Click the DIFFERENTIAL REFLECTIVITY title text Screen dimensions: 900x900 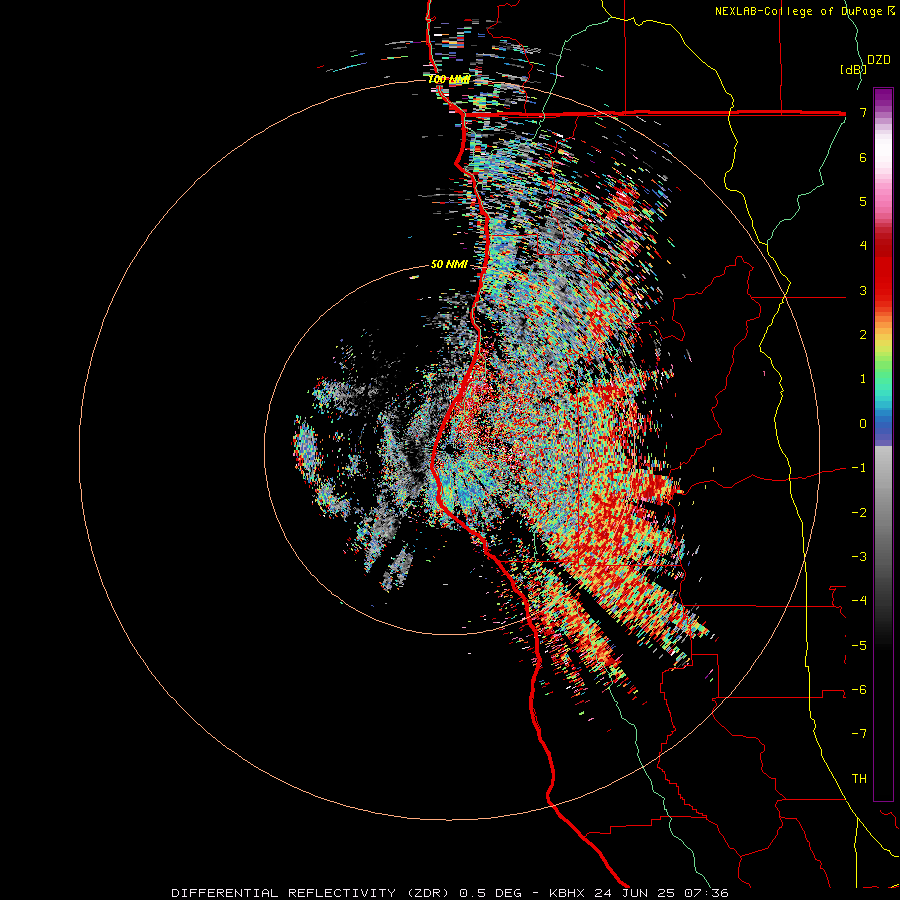284,893
